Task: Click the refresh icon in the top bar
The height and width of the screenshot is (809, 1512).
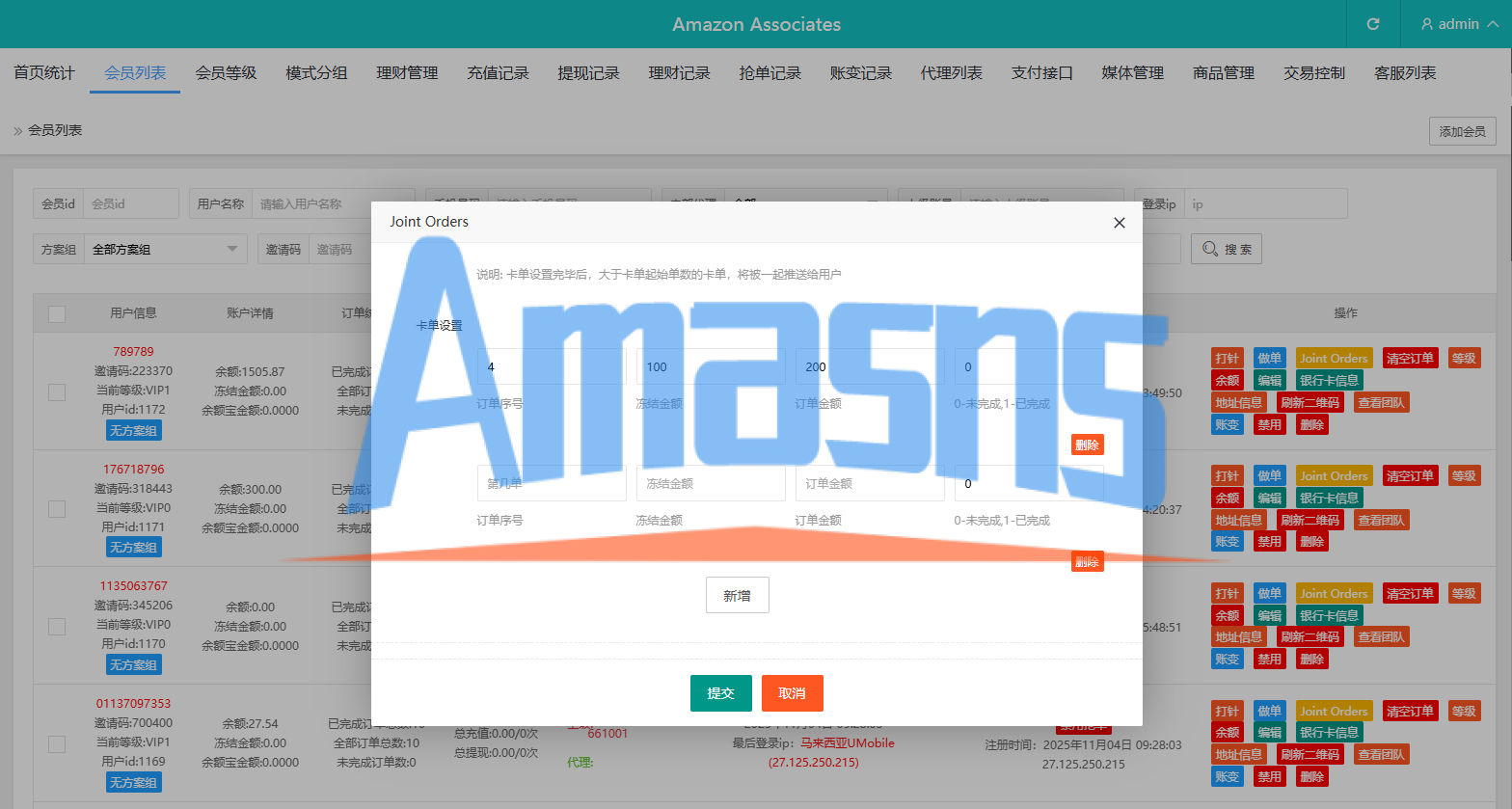Action: 1373,24
